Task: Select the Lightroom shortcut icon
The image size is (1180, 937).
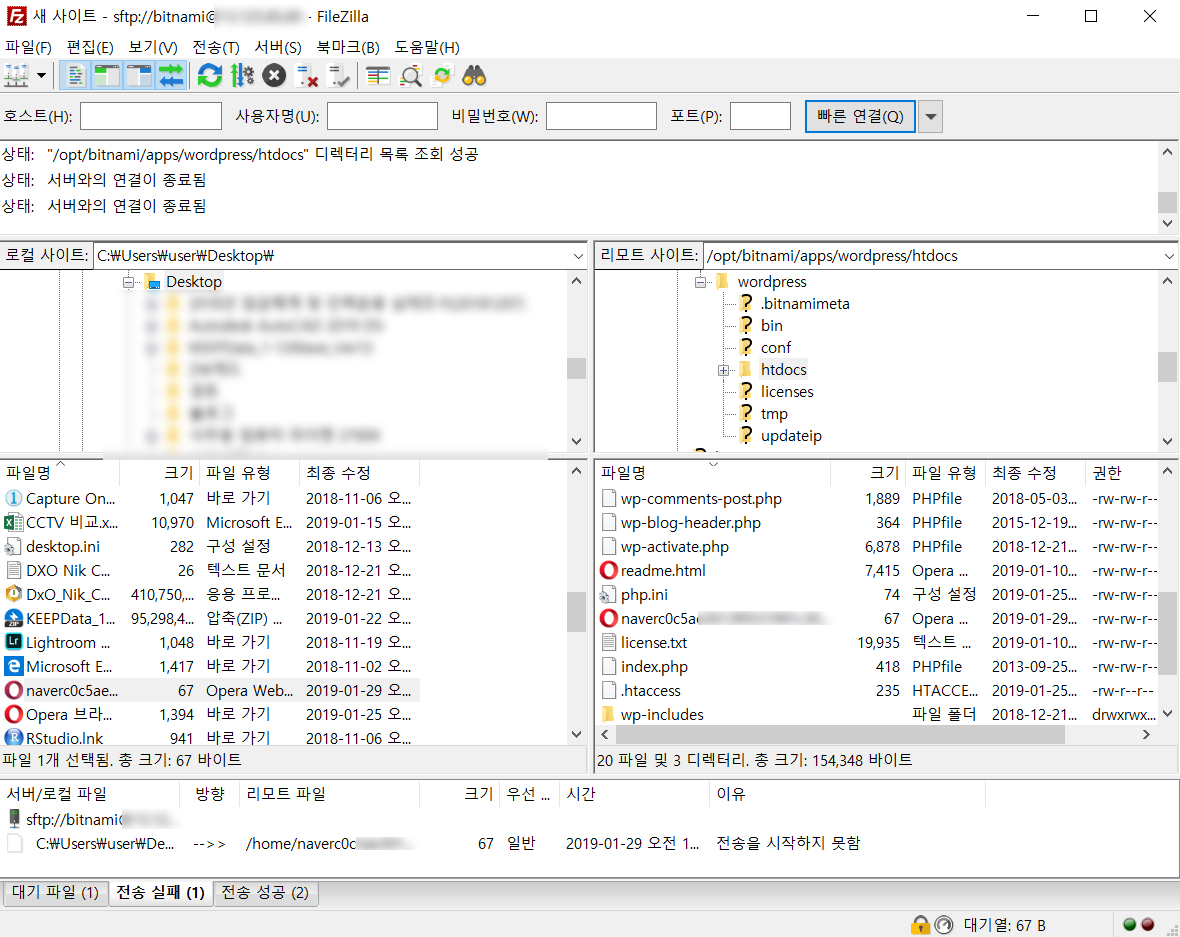Action: pyautogui.click(x=14, y=642)
